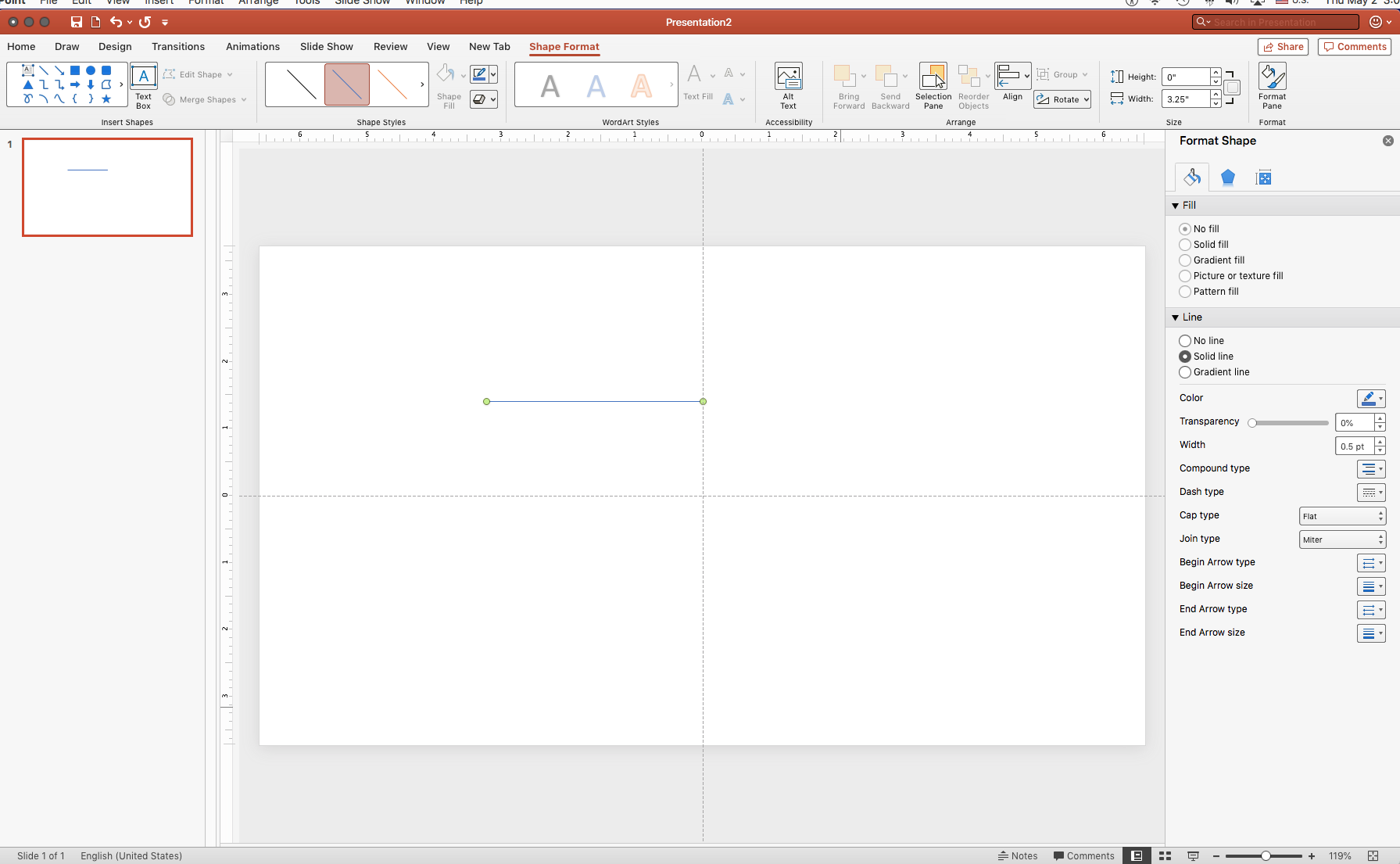
Task: Click the Search in Presentation field
Action: click(1276, 22)
